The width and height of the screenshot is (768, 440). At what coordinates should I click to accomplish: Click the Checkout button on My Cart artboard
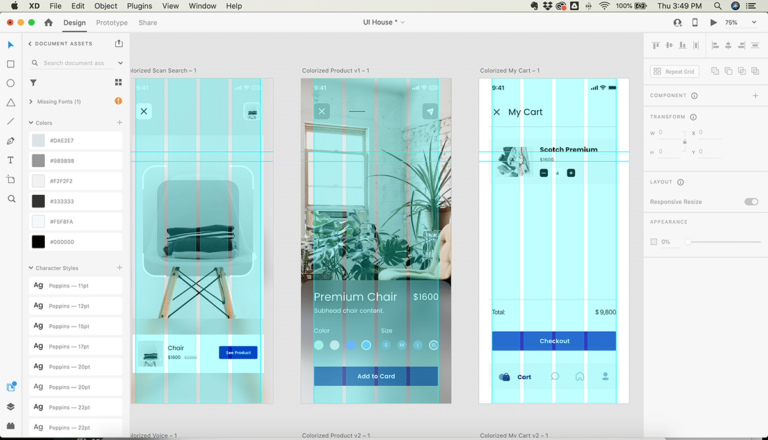tap(554, 341)
